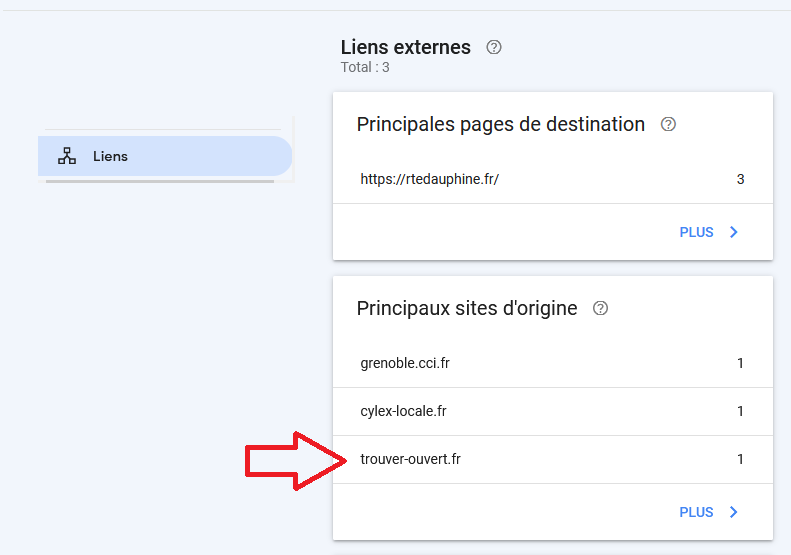Click help icon beside Liens externes heading
This screenshot has height=555, width=791.
[x=493, y=47]
